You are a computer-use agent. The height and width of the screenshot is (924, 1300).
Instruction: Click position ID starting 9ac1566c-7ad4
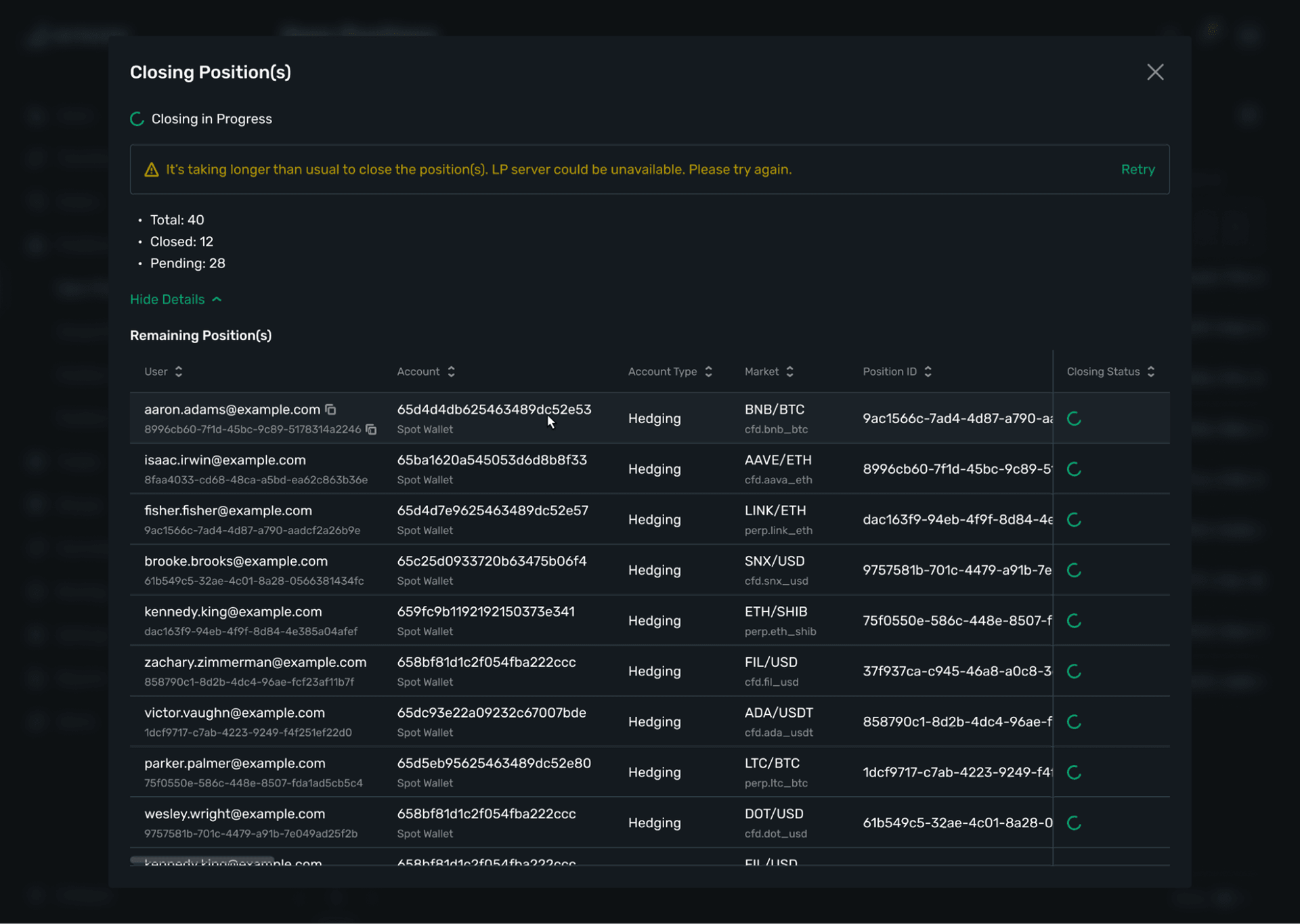[957, 418]
